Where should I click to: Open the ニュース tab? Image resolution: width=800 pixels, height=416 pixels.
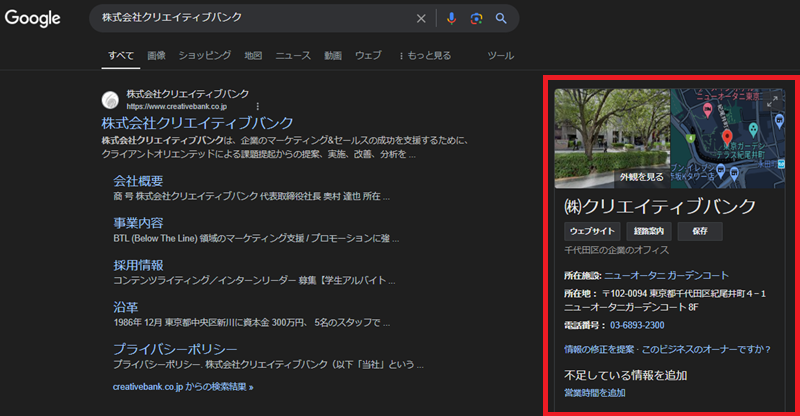[293, 55]
